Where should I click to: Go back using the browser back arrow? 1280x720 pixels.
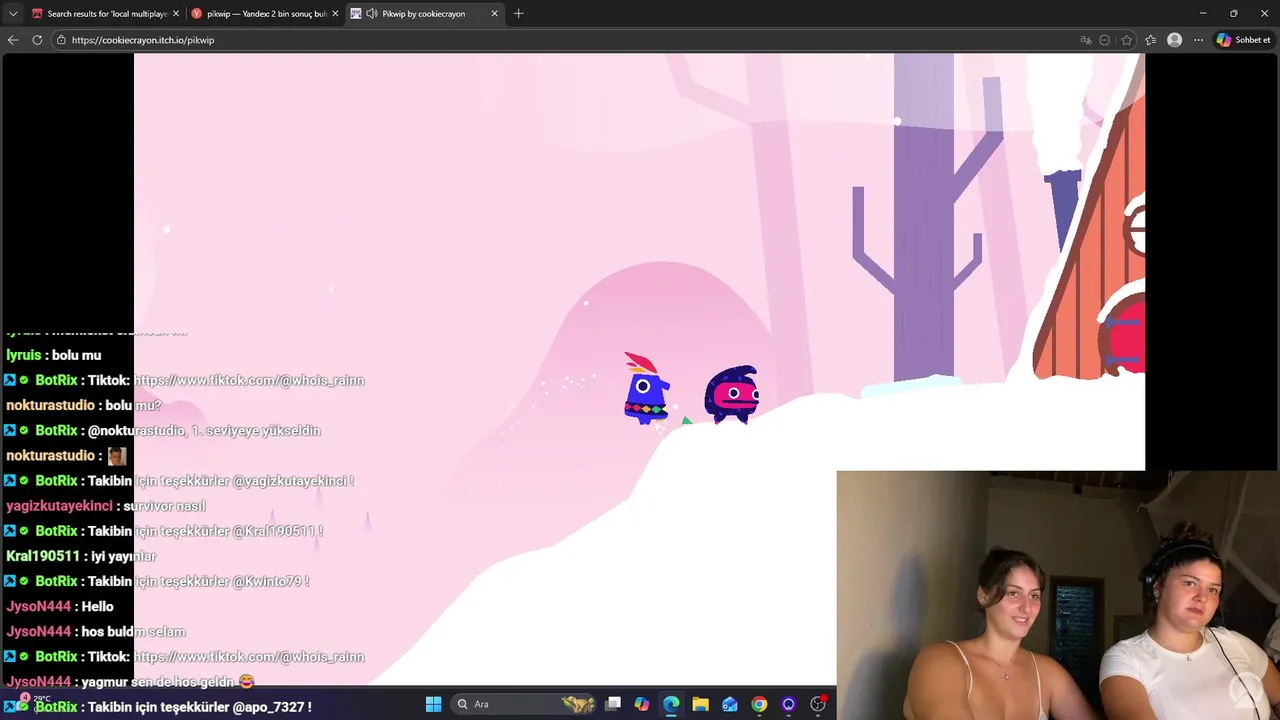(13, 40)
